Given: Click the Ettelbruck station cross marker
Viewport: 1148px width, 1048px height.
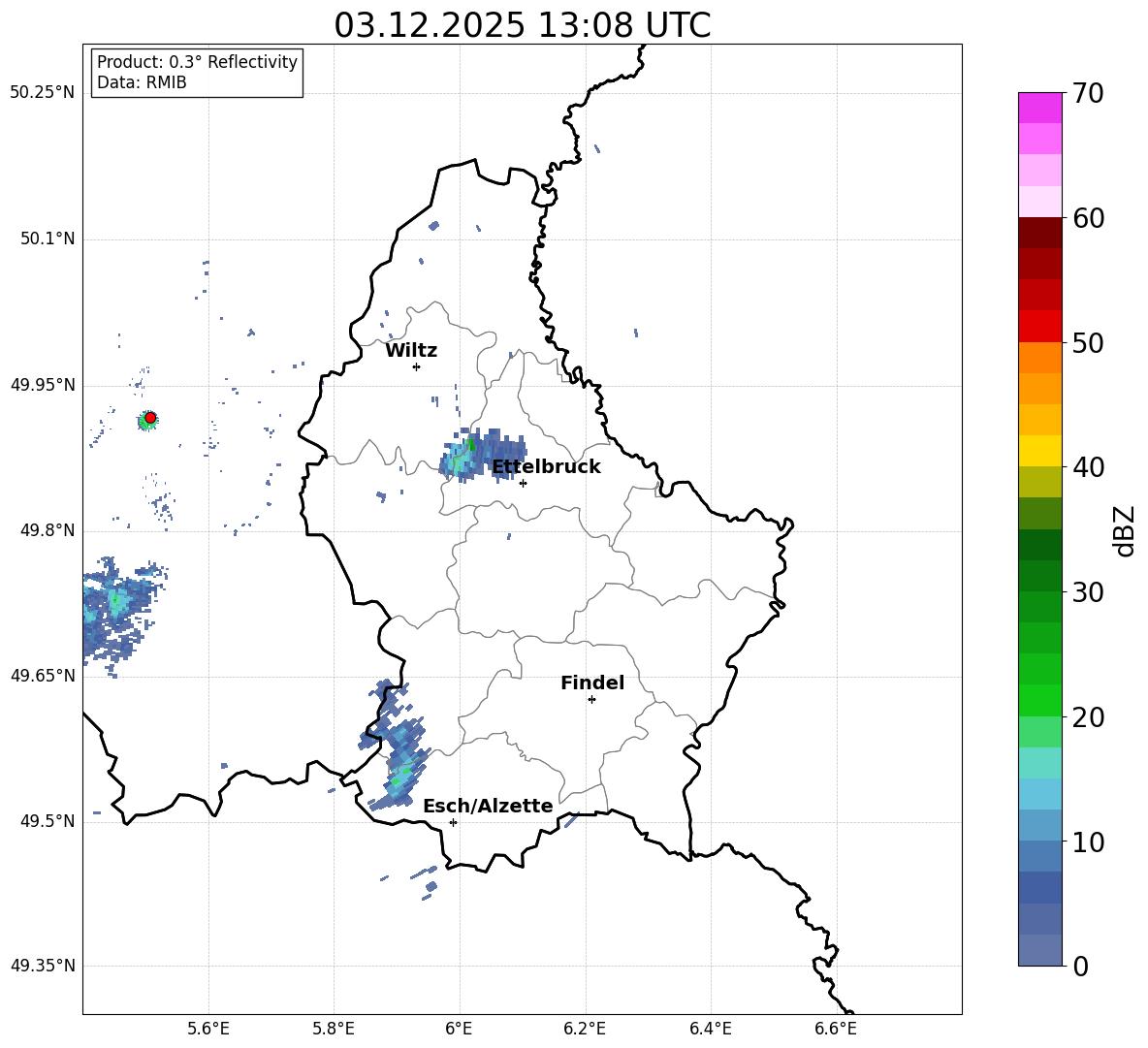Looking at the screenshot, I should pos(523,483).
